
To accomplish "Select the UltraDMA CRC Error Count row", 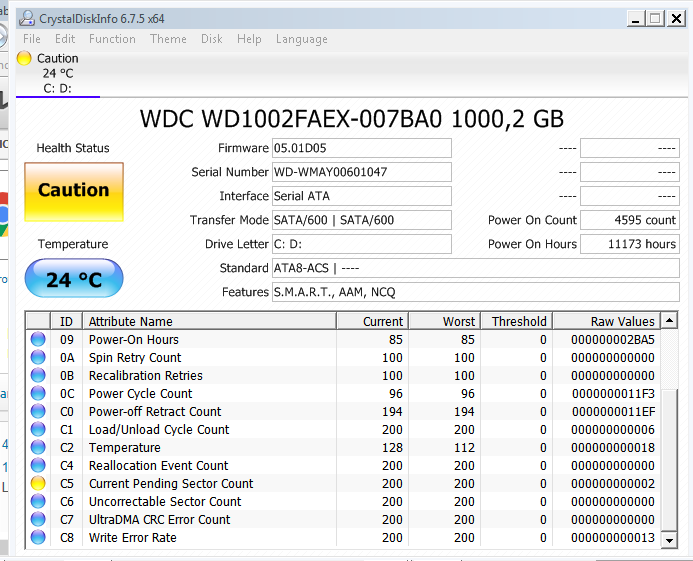I will [x=343, y=519].
